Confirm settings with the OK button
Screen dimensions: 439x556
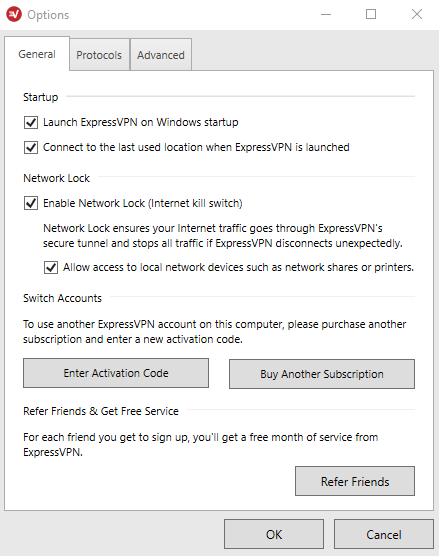coord(274,534)
